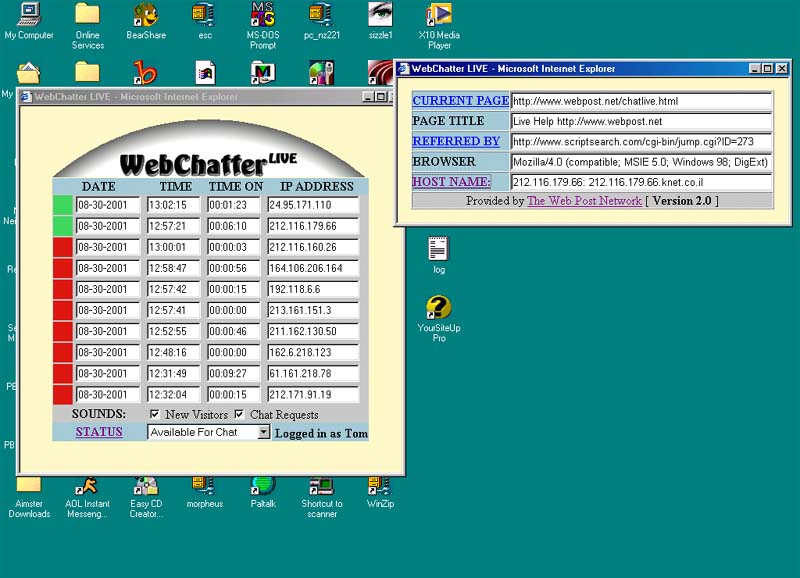Open the My Computer desktop icon

point(29,20)
